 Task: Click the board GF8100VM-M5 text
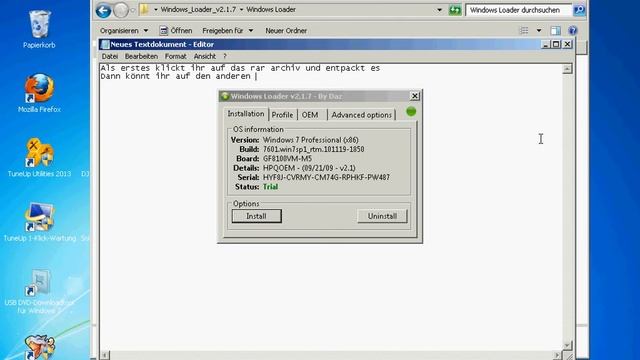pyautogui.click(x=287, y=159)
